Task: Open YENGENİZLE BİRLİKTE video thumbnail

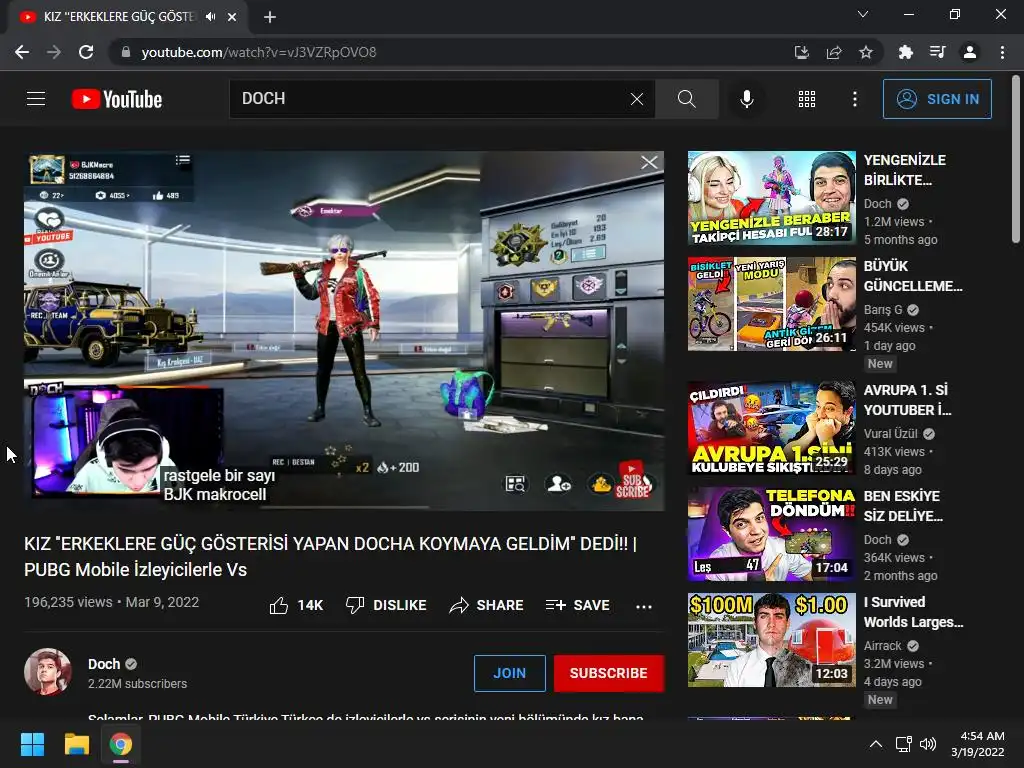Action: point(771,198)
